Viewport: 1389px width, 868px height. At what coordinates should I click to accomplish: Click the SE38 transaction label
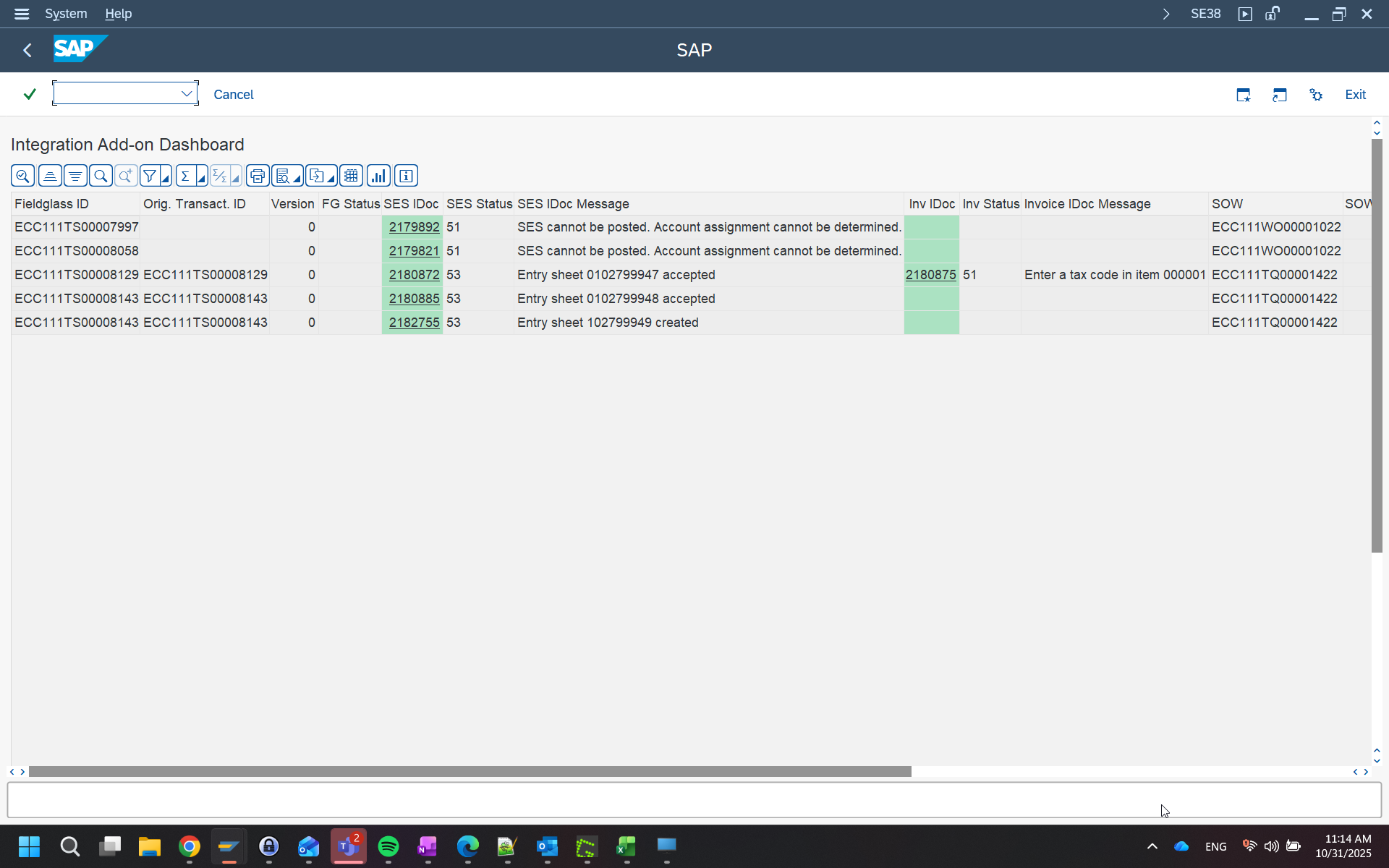tap(1205, 14)
